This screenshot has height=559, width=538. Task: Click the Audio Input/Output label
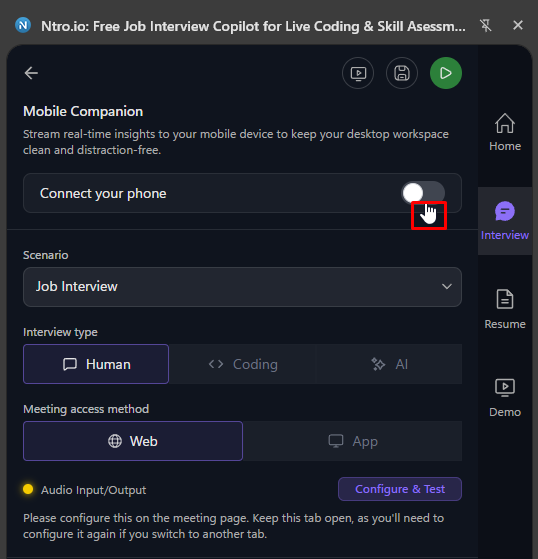(93, 490)
